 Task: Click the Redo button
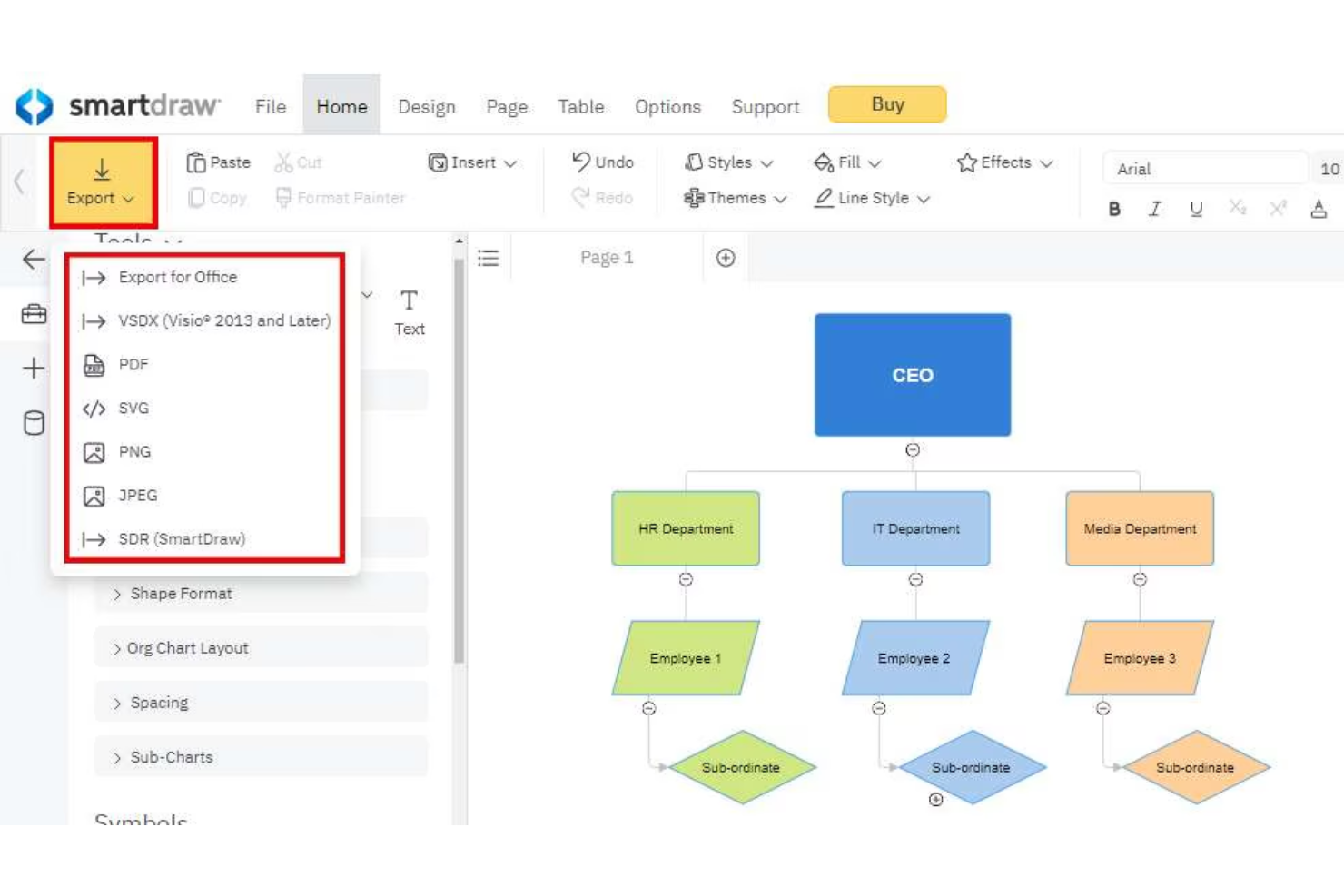(602, 198)
